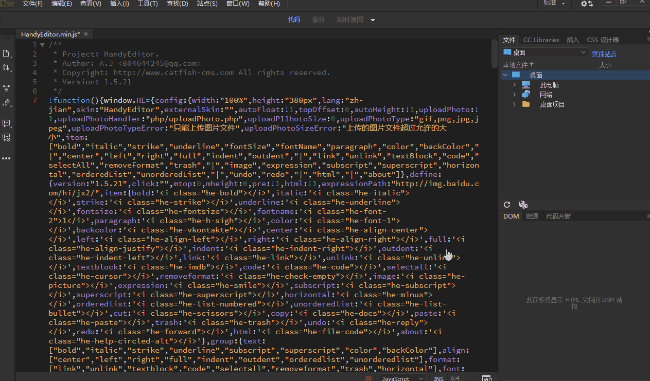
Task: Open the 帮助(H) menu
Action: (269, 3)
